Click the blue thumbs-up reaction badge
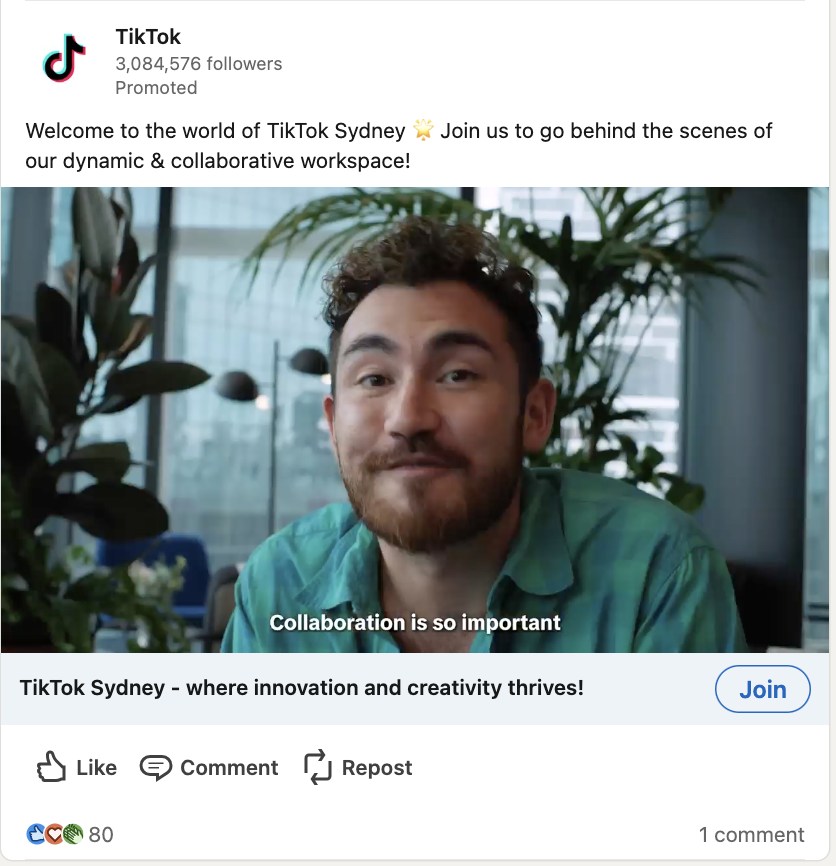The height and width of the screenshot is (866, 836). point(36,834)
